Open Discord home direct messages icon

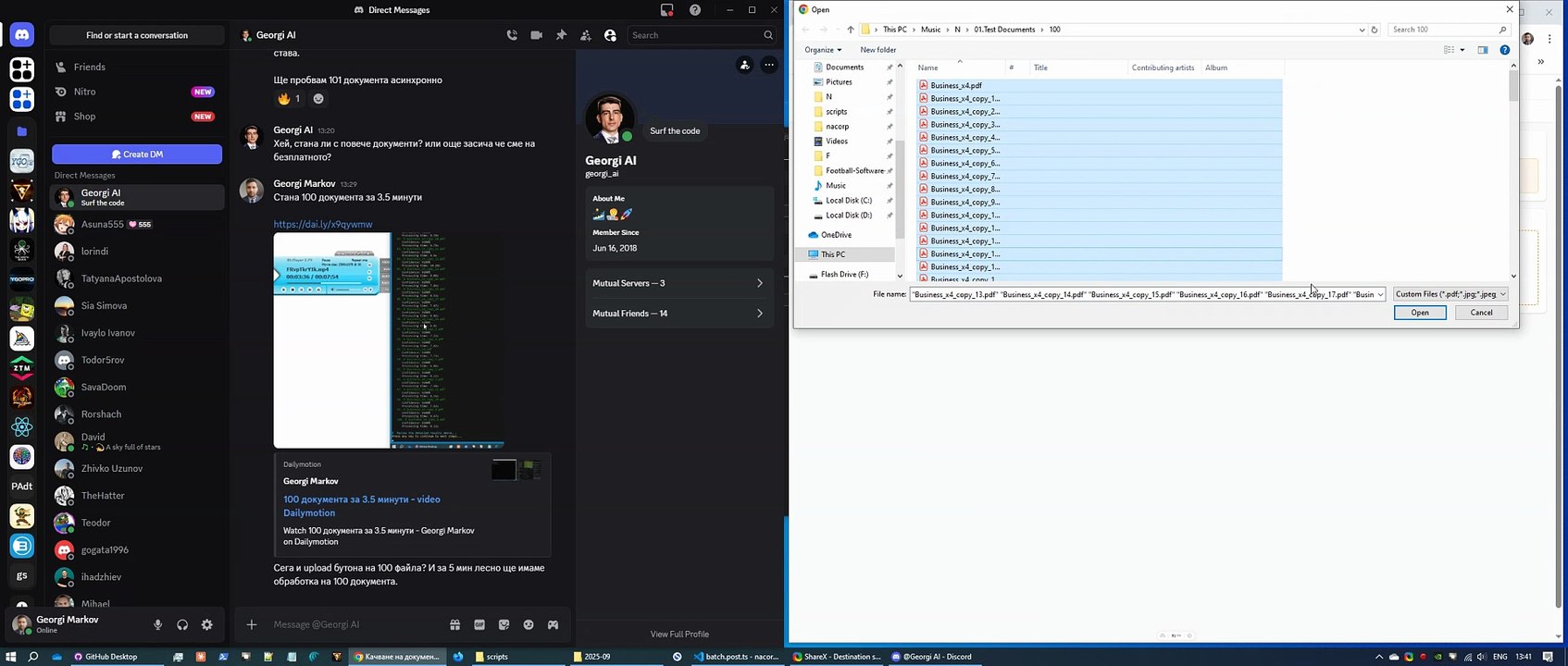pos(22,35)
